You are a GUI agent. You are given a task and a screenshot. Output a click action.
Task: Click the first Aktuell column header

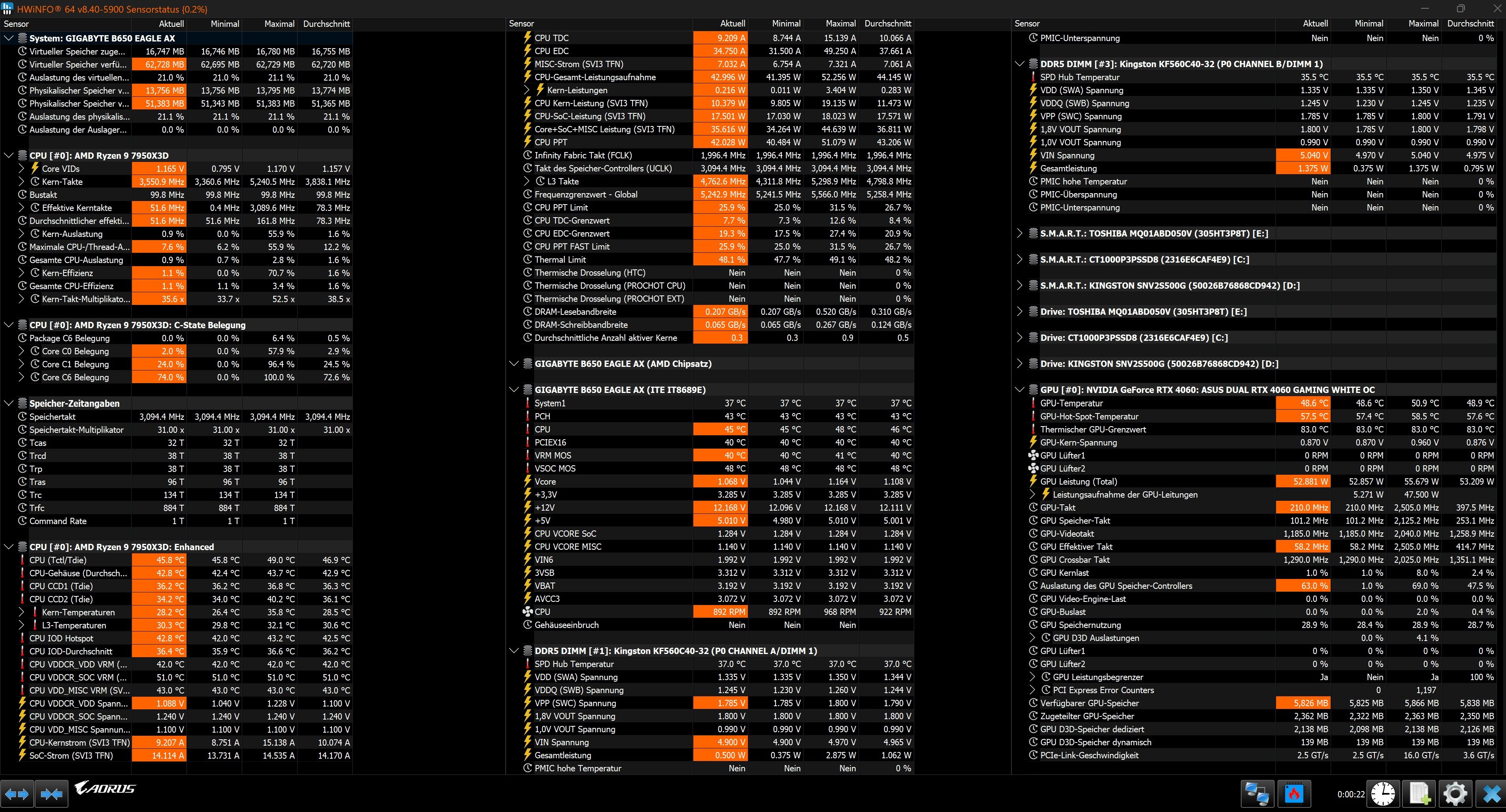pos(171,24)
